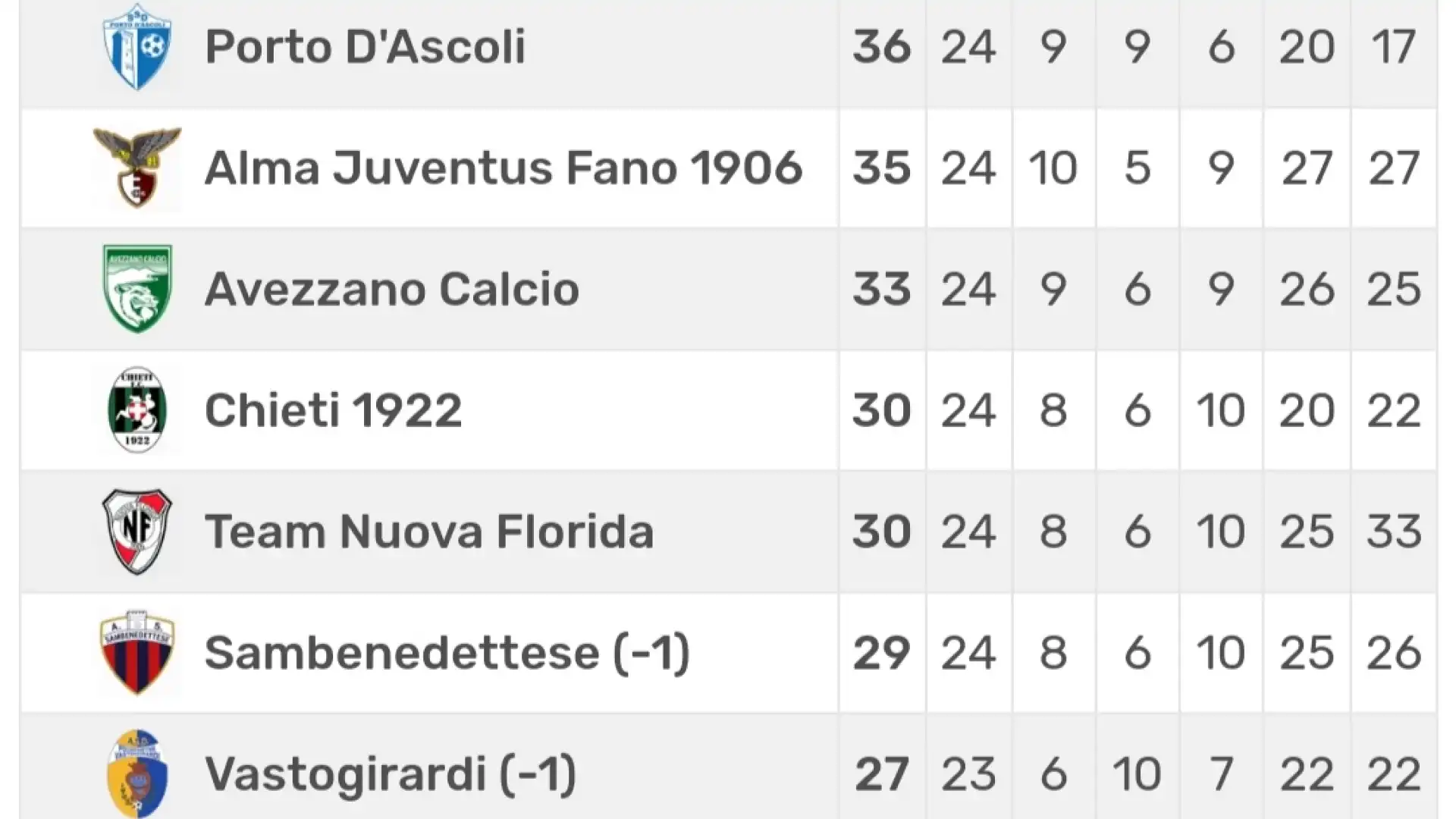The image size is (1456, 819).
Task: Open Chieti 1922 team page
Action: click(x=334, y=410)
